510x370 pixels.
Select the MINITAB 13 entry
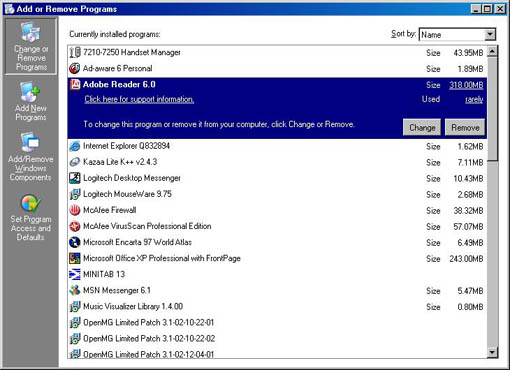point(277,274)
